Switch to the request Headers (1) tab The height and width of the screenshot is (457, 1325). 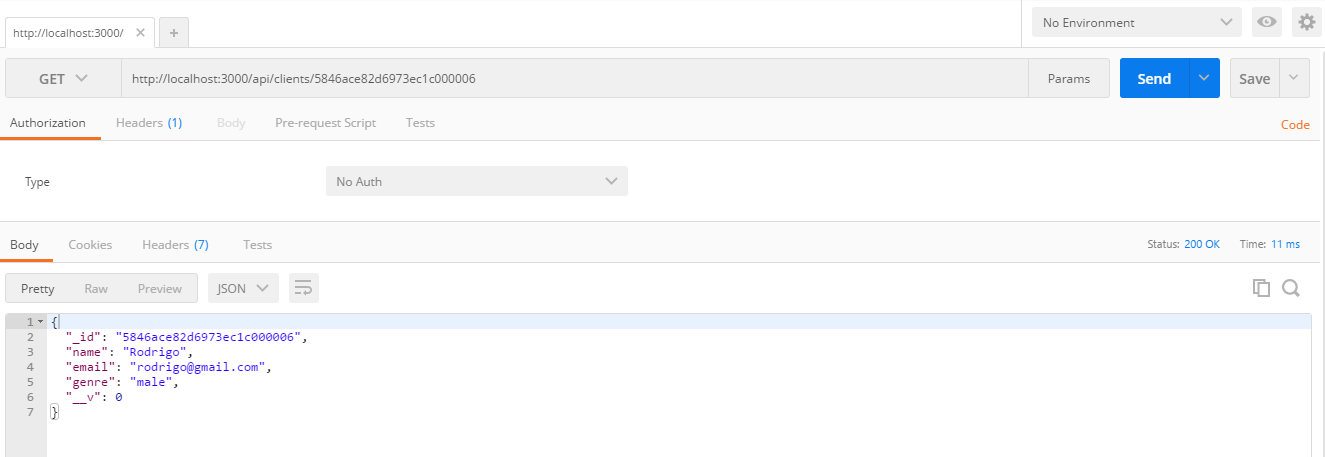149,123
